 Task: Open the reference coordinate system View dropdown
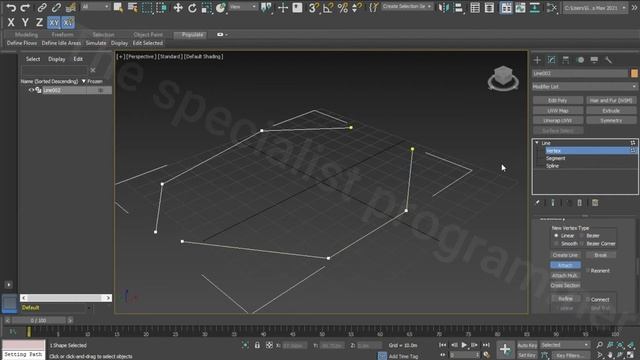pos(243,7)
